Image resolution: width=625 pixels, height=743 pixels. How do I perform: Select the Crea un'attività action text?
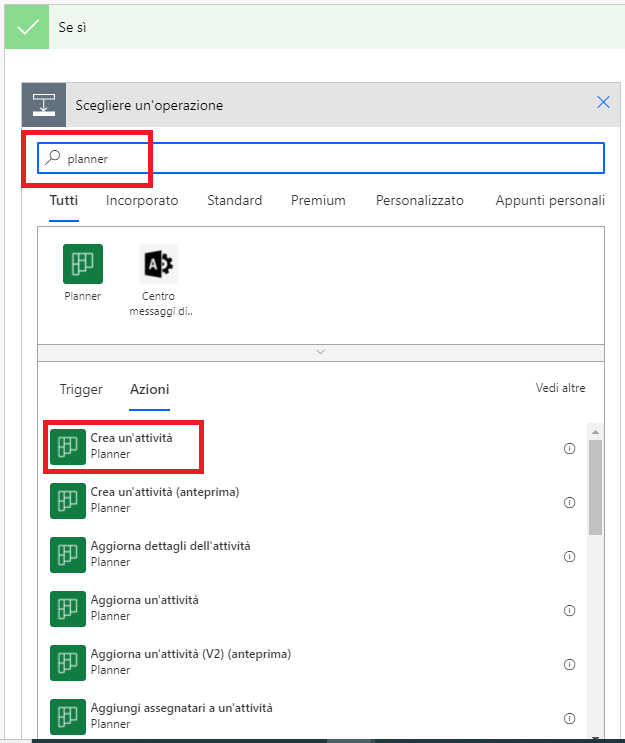click(x=132, y=438)
